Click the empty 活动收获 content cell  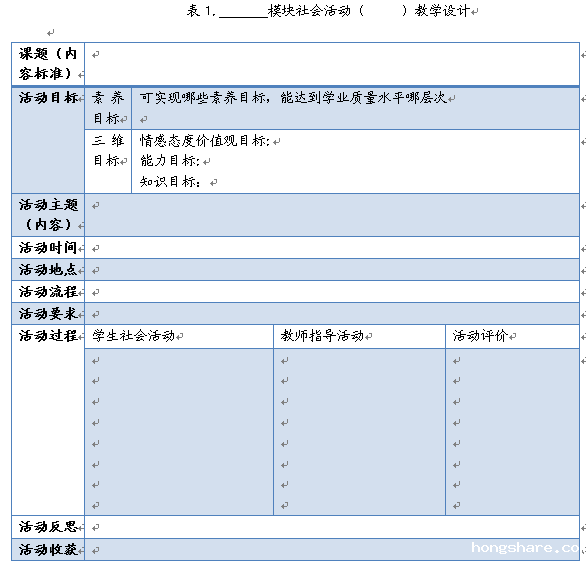(x=332, y=550)
